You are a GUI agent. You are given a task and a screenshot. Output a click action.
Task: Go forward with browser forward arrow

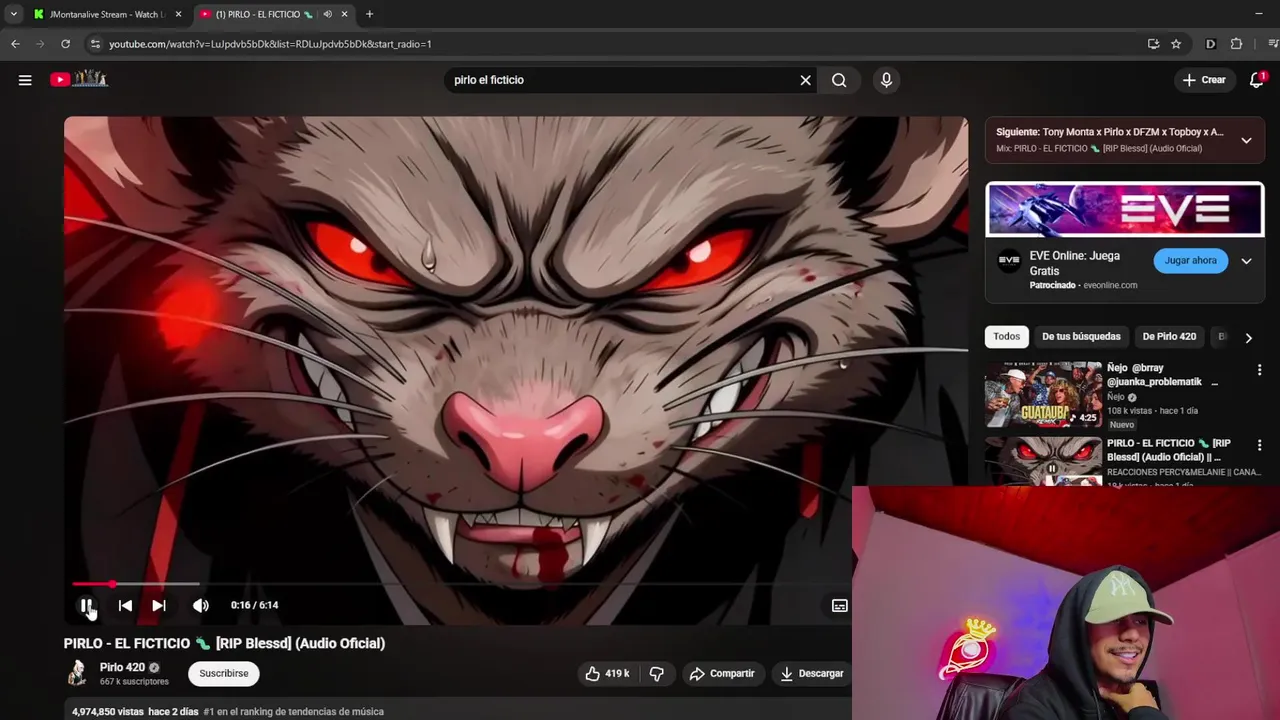[x=40, y=44]
